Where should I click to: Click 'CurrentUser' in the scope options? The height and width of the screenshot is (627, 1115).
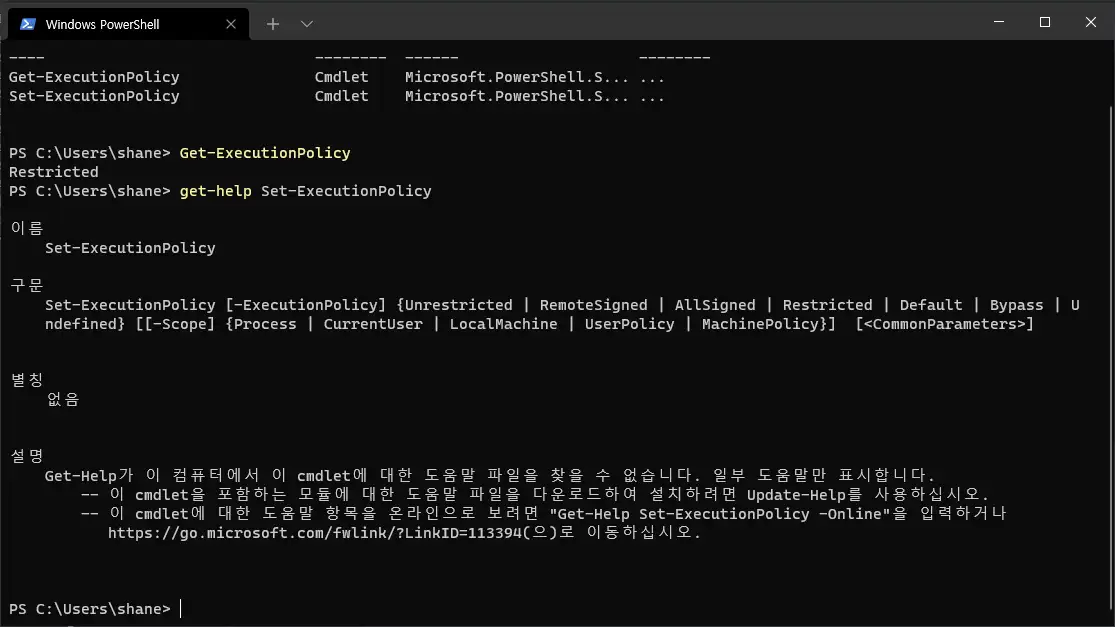coord(373,324)
